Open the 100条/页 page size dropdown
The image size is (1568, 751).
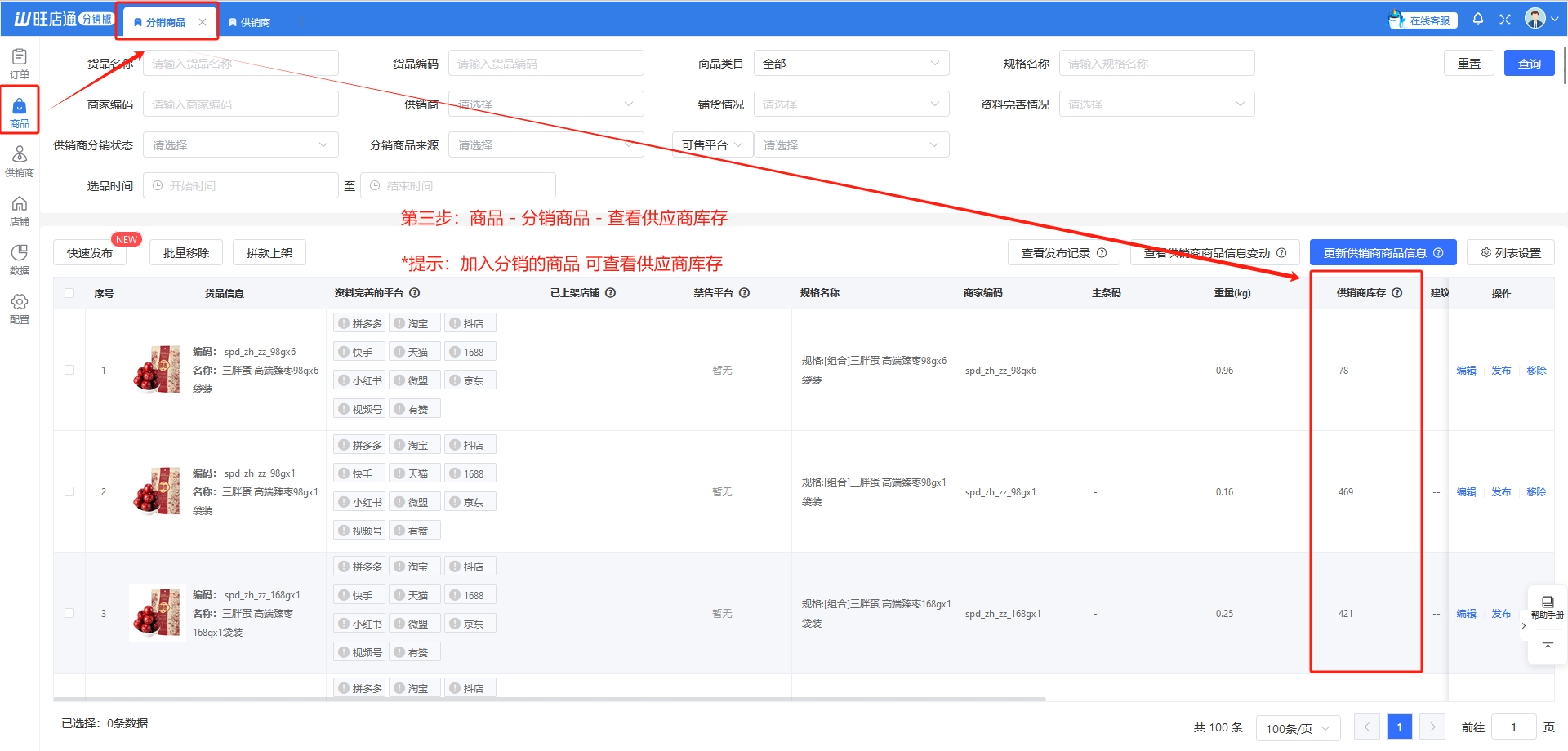pos(1298,727)
